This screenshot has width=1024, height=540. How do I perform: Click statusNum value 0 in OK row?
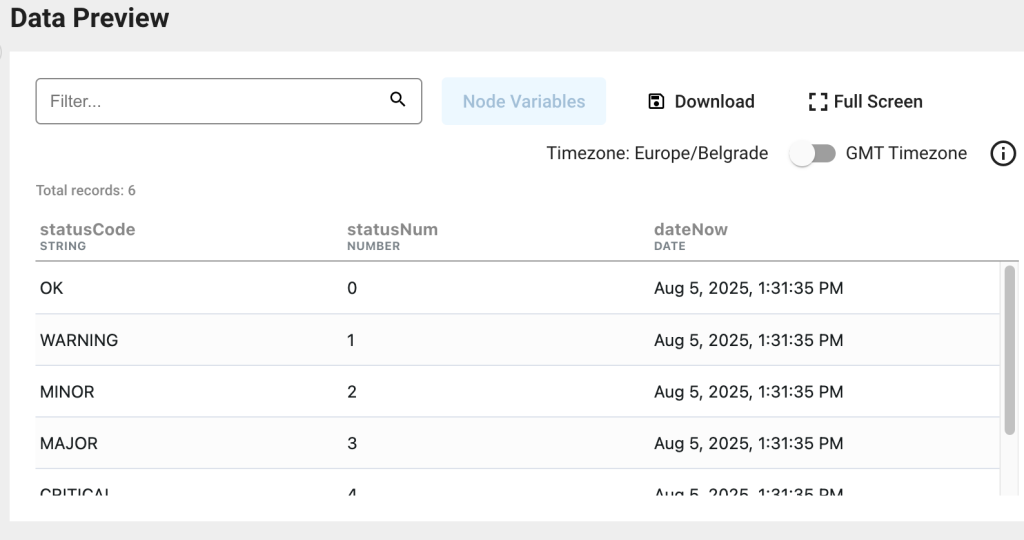(352, 288)
